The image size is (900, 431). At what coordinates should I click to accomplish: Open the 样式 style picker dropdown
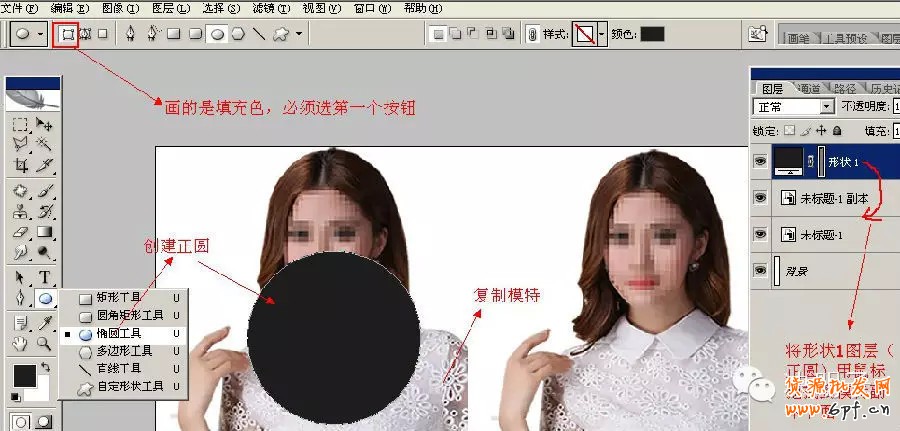pyautogui.click(x=601, y=34)
